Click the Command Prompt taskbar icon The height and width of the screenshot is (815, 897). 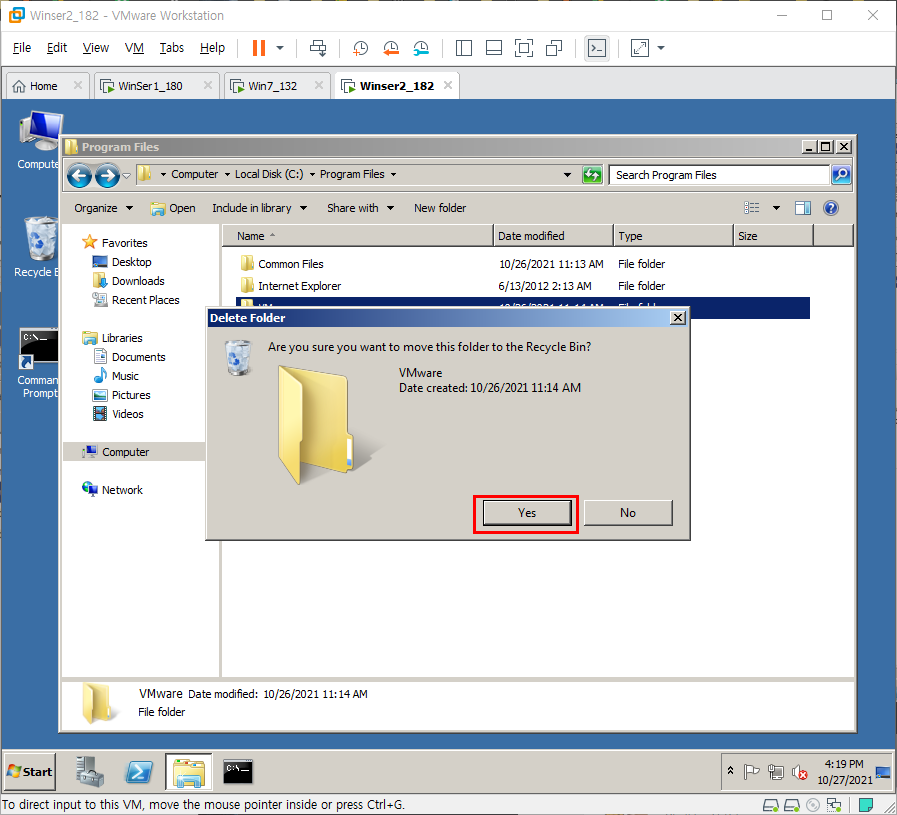click(x=238, y=772)
